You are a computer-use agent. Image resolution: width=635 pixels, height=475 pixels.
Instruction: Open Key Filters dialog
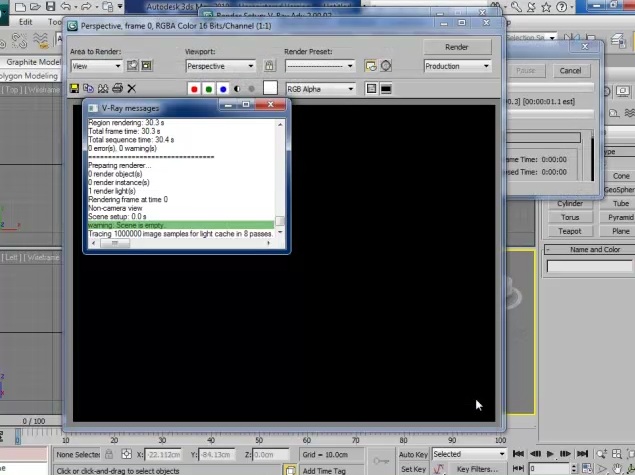click(477, 469)
